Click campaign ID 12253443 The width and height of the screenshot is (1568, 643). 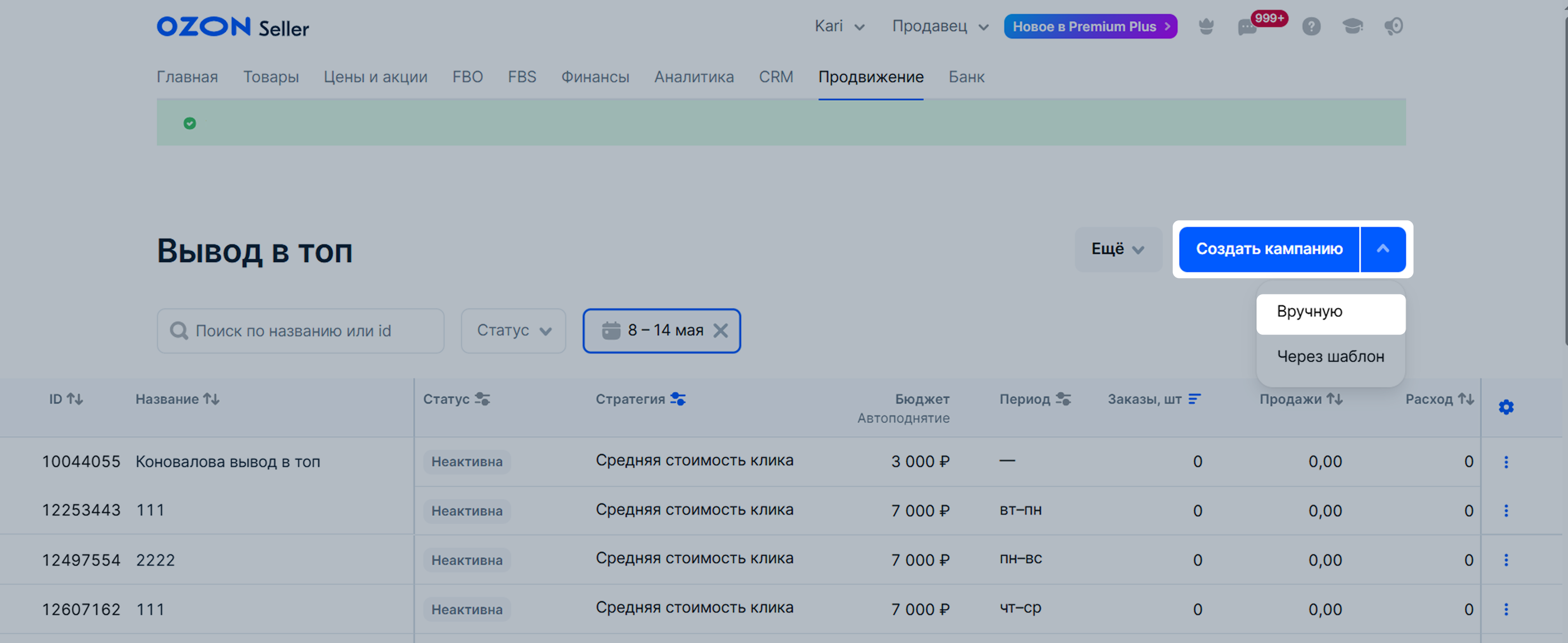[81, 510]
